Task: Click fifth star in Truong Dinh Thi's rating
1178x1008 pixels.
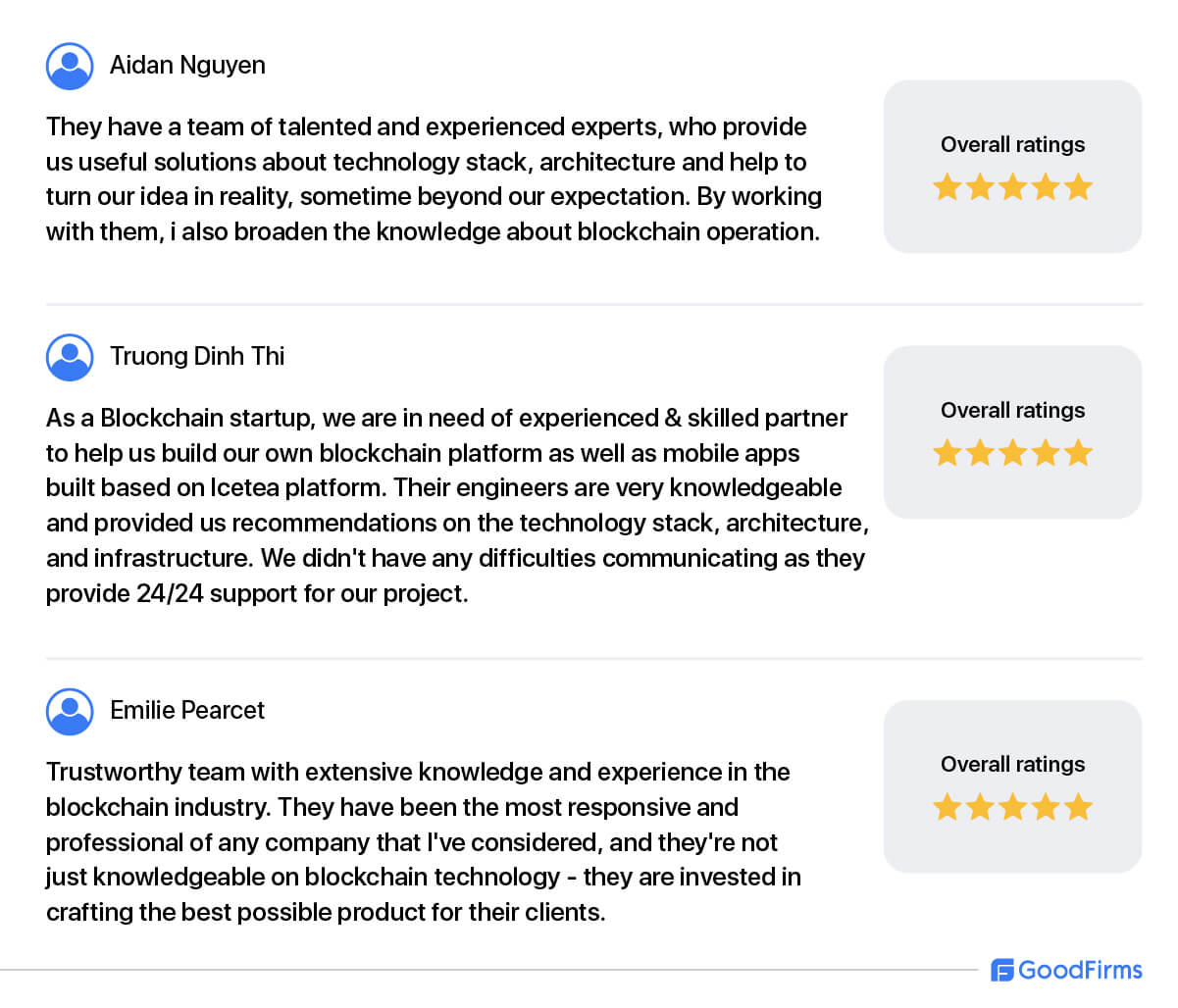Action: coord(1078,452)
